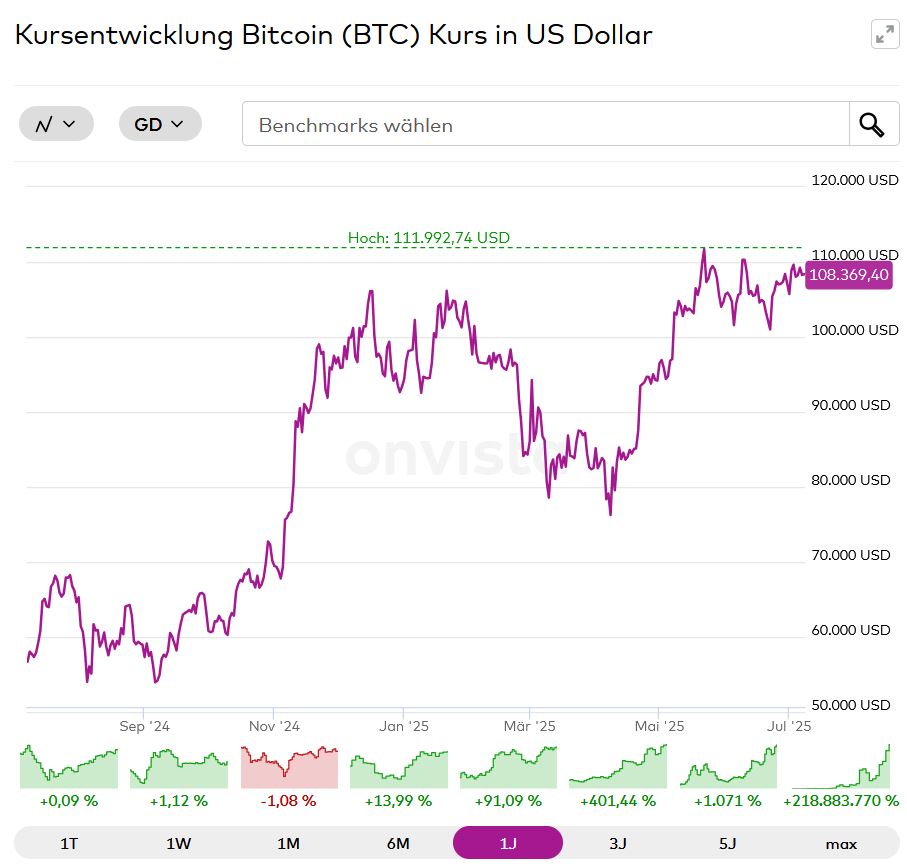Click the Hoch 111.992,74 USD marker
The height and width of the screenshot is (868, 907).
click(x=429, y=238)
